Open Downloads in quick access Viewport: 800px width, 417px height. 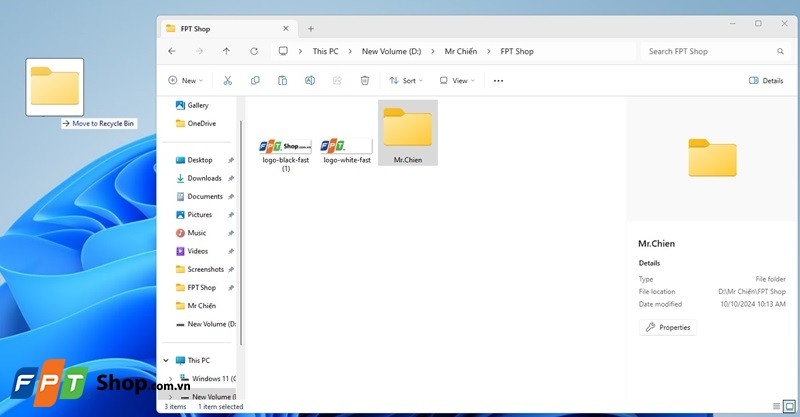pyautogui.click(x=198, y=178)
